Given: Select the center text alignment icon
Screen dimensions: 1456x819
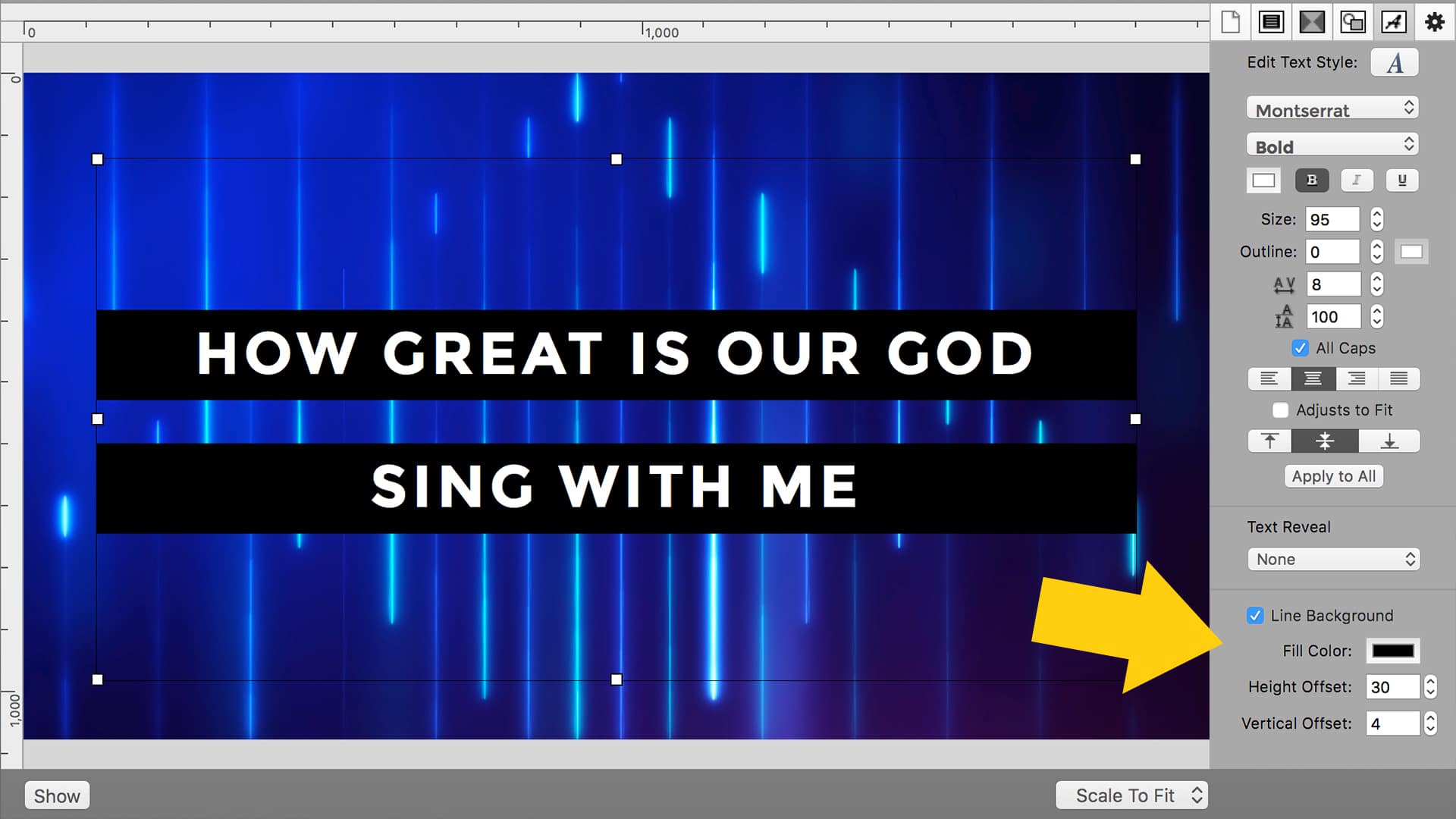Looking at the screenshot, I should [x=1312, y=379].
